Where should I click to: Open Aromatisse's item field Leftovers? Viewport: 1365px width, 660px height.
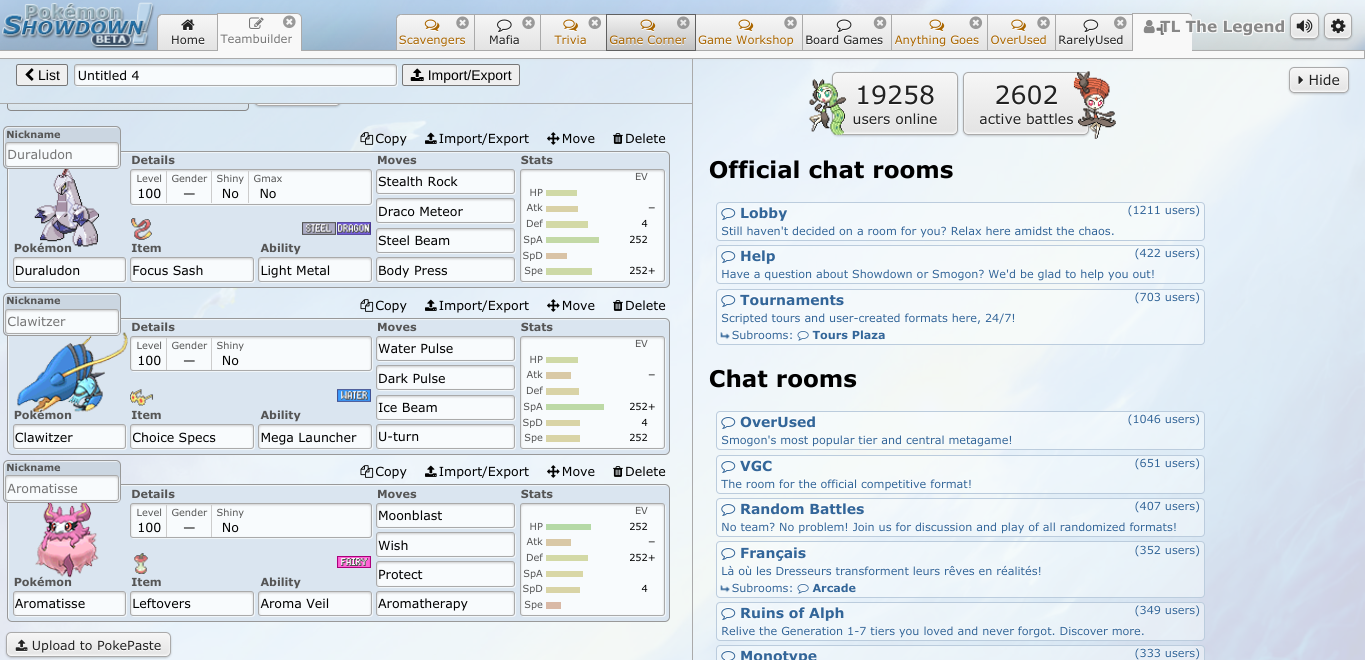[x=192, y=604]
